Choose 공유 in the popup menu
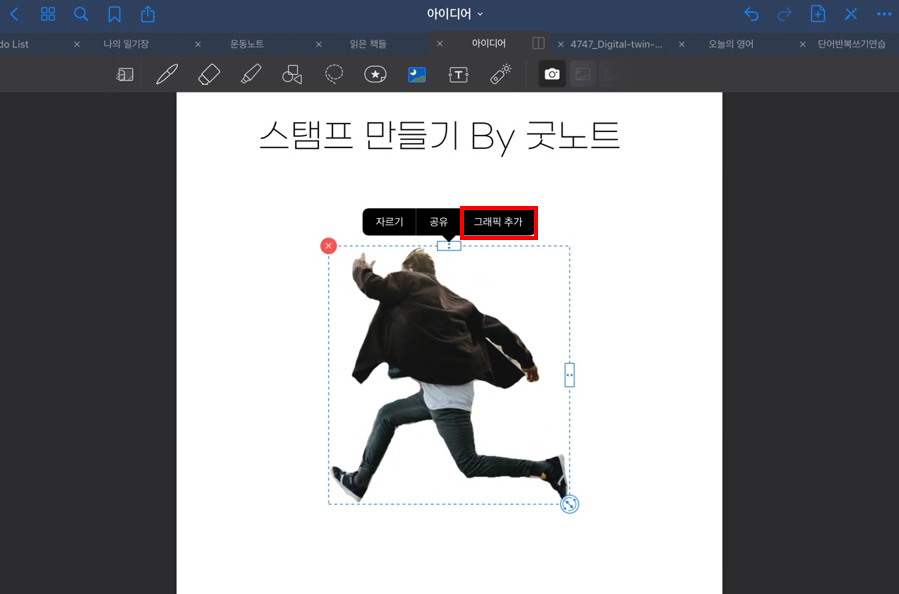 point(439,222)
